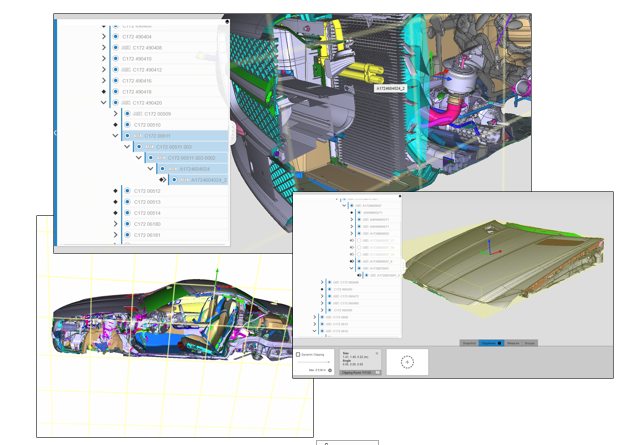Viewport: 625px width, 445px height.
Task: Close the Clipping Room size card
Action: coord(378,353)
